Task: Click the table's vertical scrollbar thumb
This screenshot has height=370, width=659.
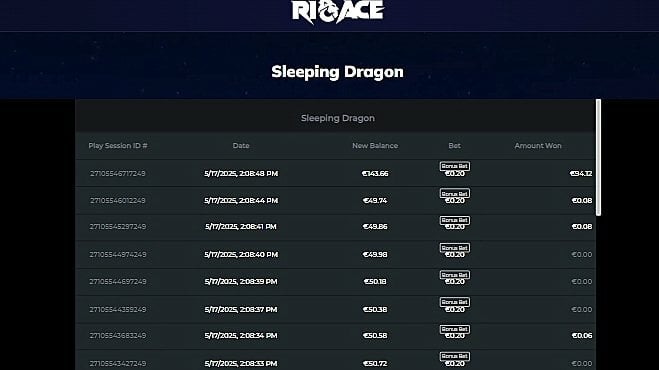Action: (x=598, y=158)
